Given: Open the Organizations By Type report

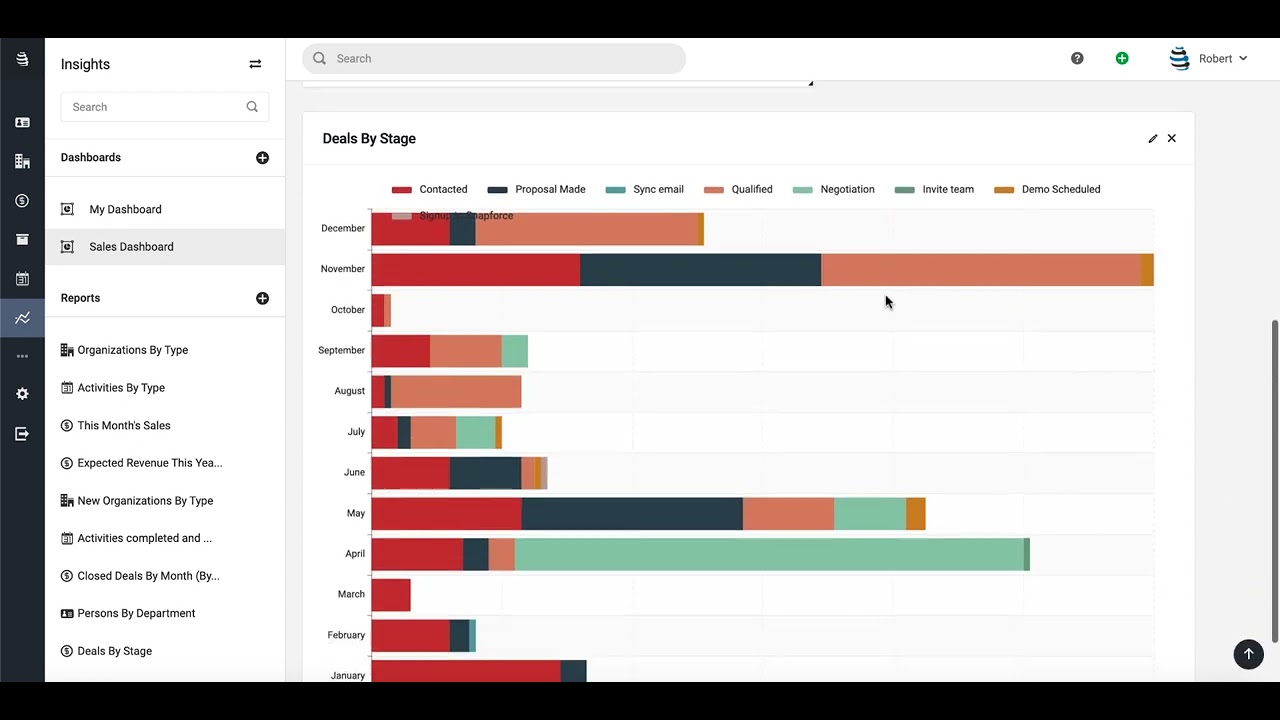Looking at the screenshot, I should click(x=132, y=350).
